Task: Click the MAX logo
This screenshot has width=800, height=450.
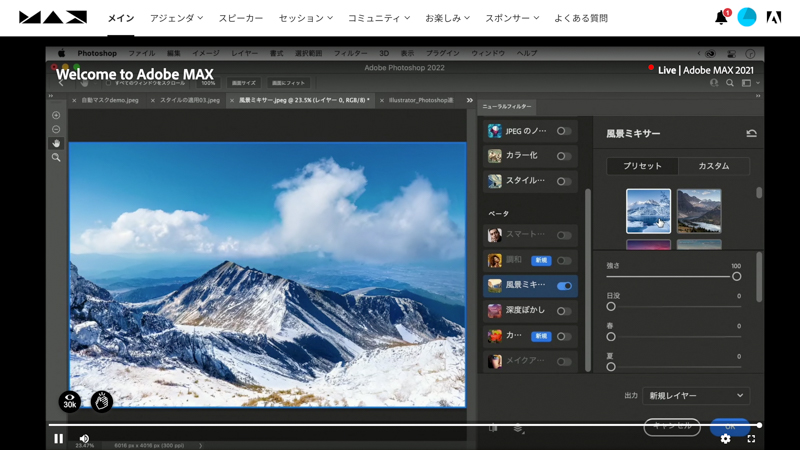Action: (53, 18)
